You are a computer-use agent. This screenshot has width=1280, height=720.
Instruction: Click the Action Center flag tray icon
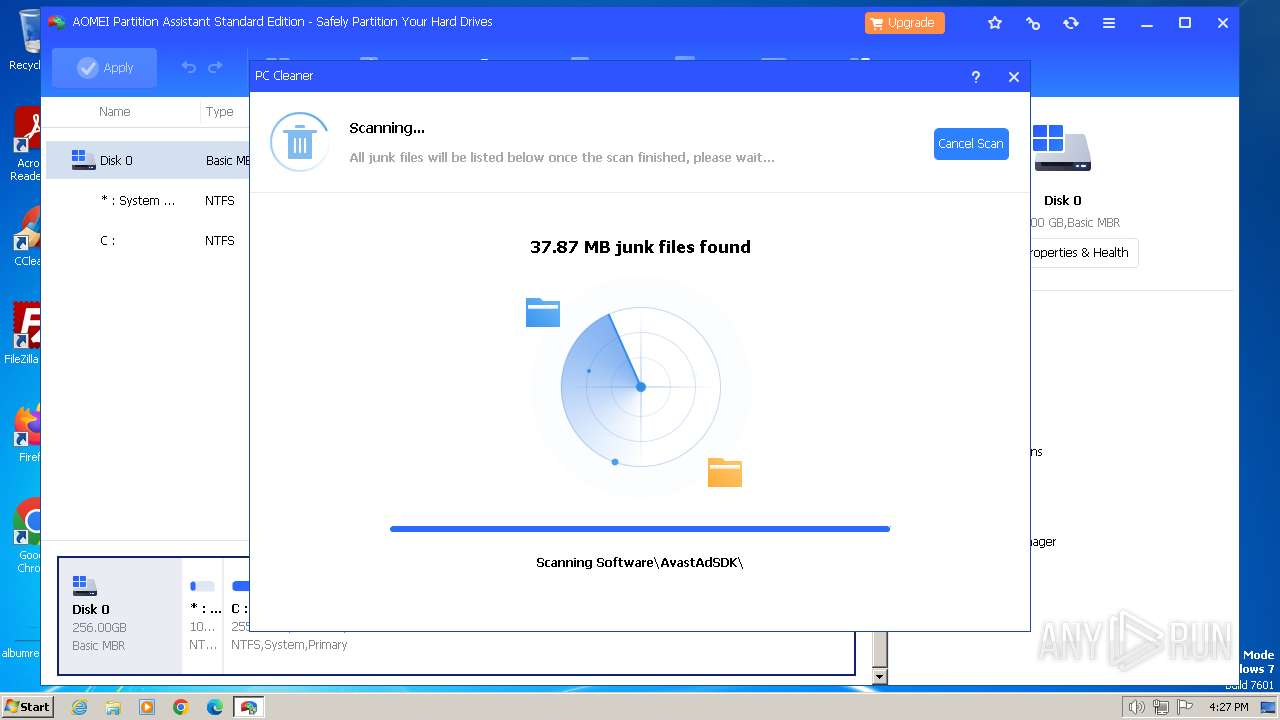pos(1186,707)
